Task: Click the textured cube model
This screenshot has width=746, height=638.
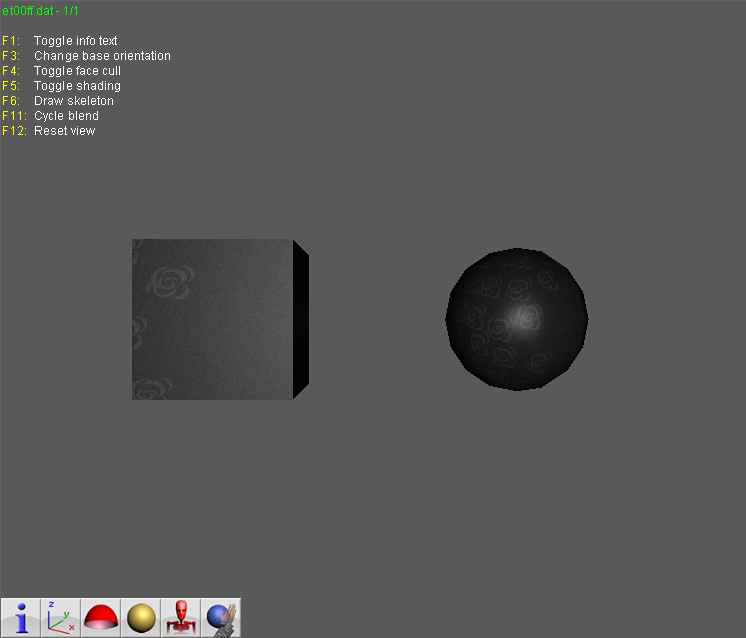Action: click(x=220, y=319)
